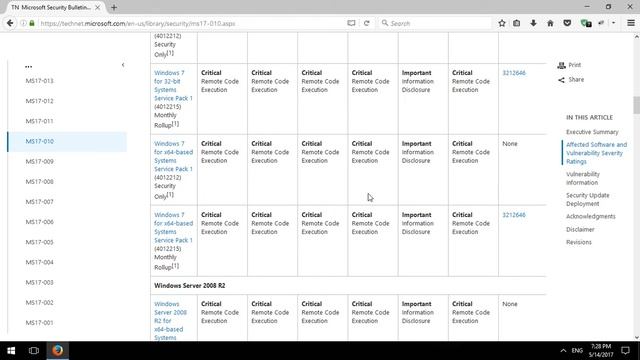The height and width of the screenshot is (360, 640).
Task: Jump to Executive Summary section
Action: click(x=592, y=132)
